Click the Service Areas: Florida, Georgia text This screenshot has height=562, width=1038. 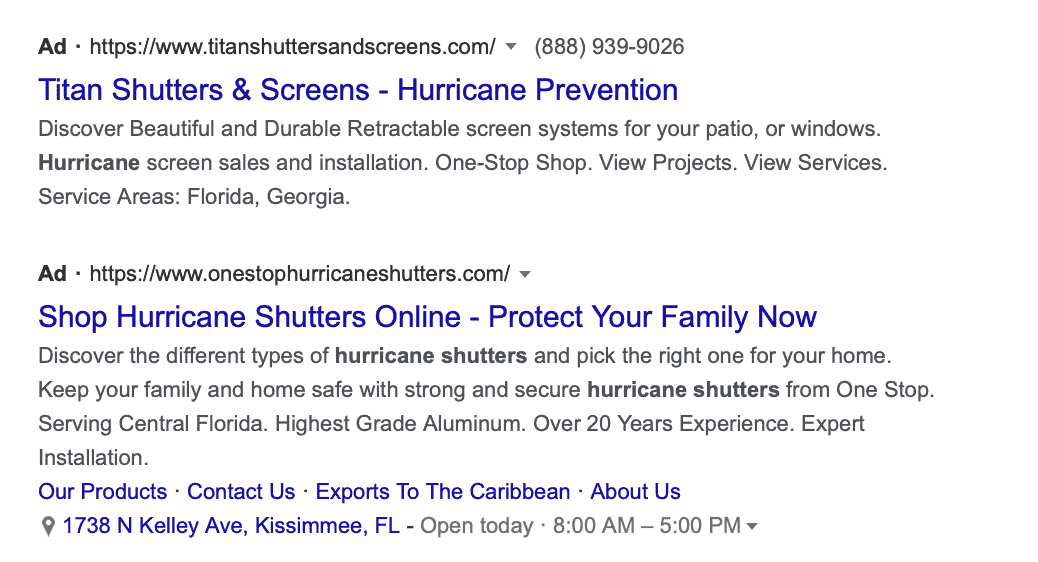194,197
